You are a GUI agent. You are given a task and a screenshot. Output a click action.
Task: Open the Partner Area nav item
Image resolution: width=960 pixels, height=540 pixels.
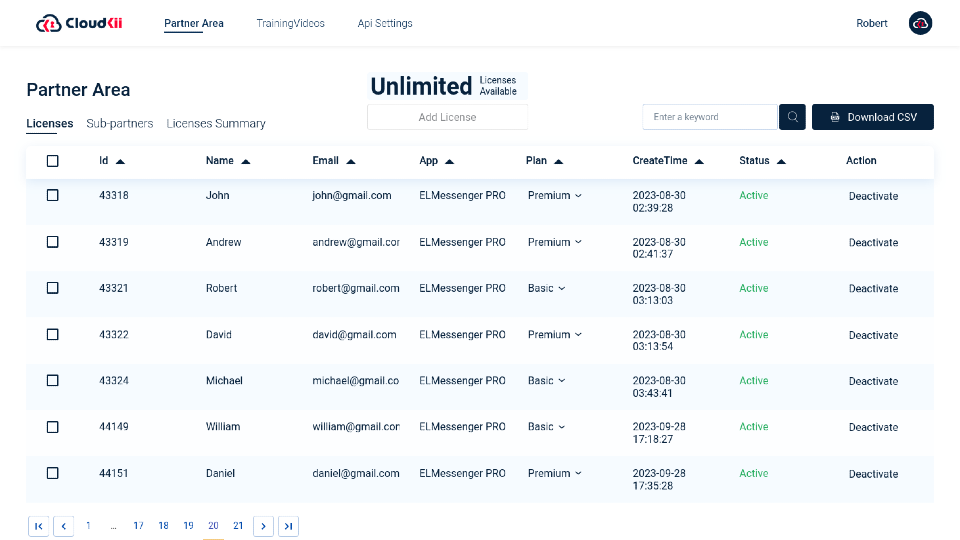(x=193, y=23)
